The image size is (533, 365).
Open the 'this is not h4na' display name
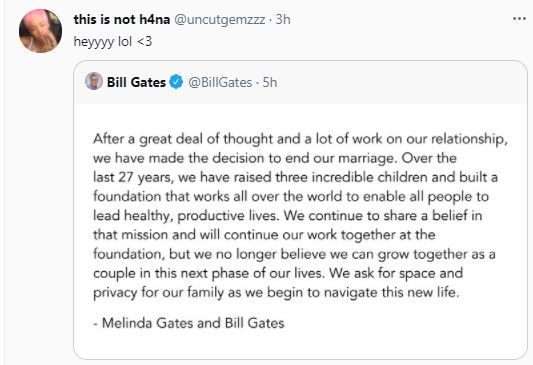pos(122,19)
